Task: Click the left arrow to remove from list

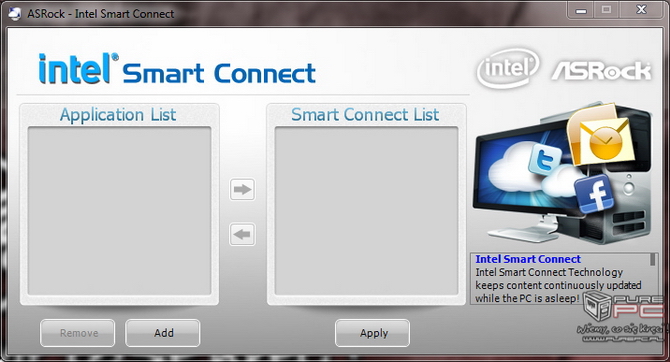Action: (242, 234)
